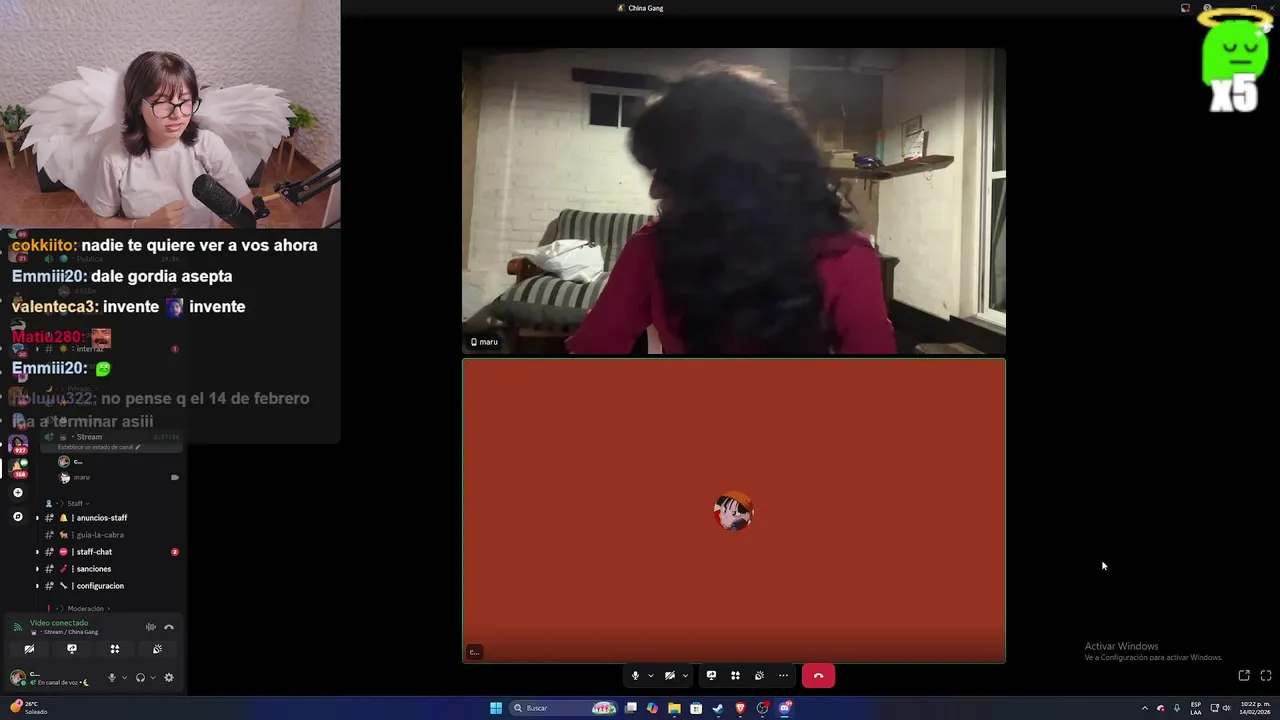Disconnect with the red hang-up button

[x=818, y=676]
